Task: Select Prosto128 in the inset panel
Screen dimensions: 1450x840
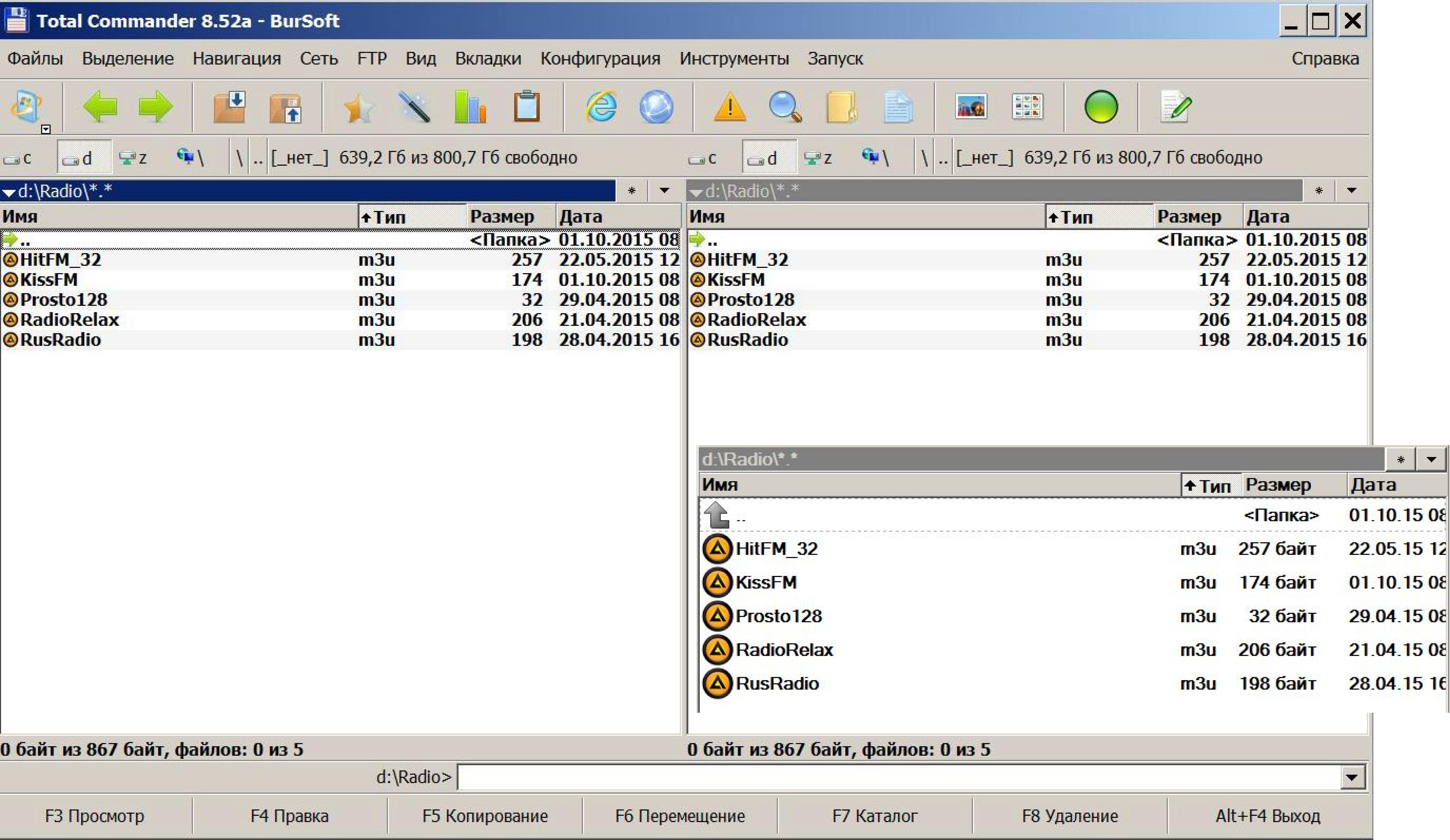Action: tap(1073, 616)
